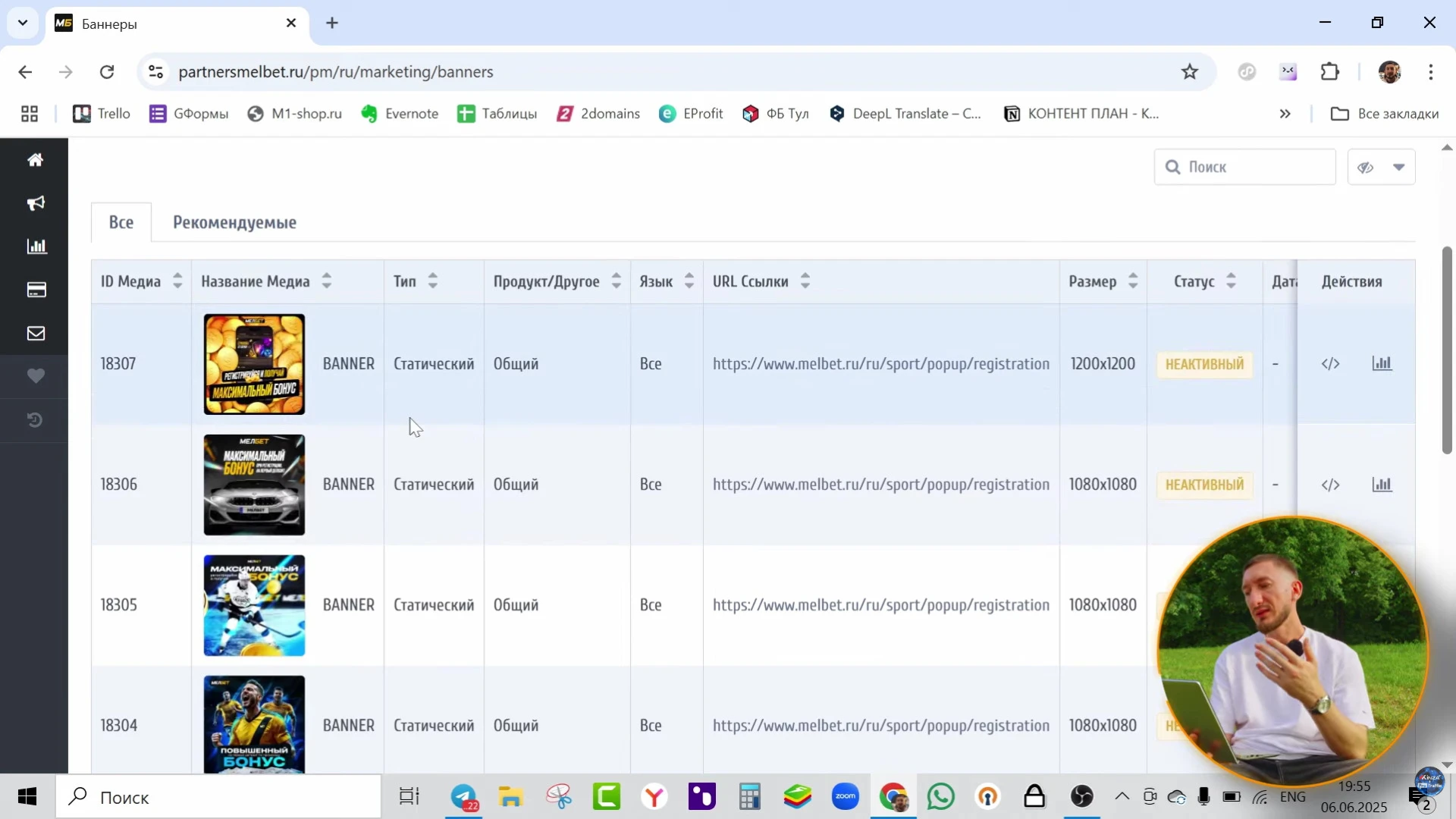Reload the current page
1456x819 pixels.
pyautogui.click(x=107, y=72)
